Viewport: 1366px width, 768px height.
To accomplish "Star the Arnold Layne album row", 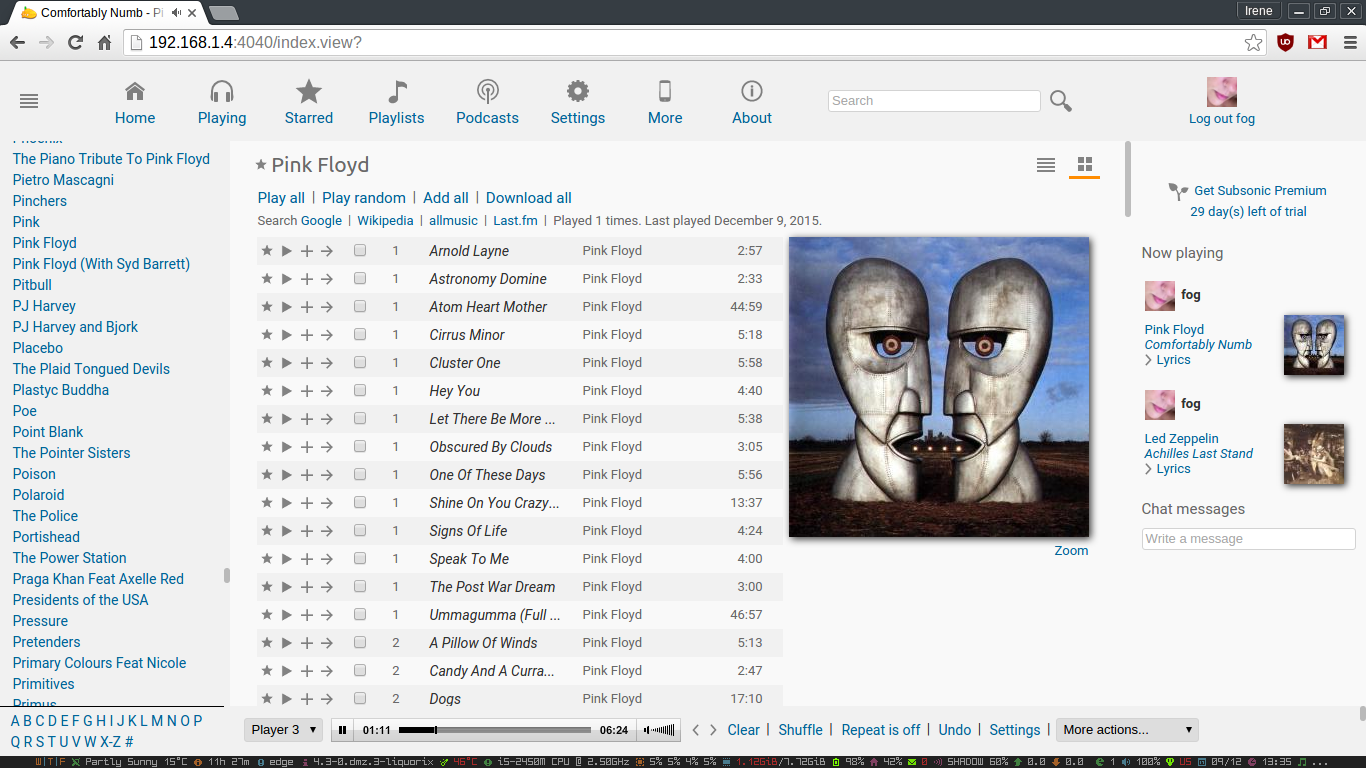I will 267,251.
